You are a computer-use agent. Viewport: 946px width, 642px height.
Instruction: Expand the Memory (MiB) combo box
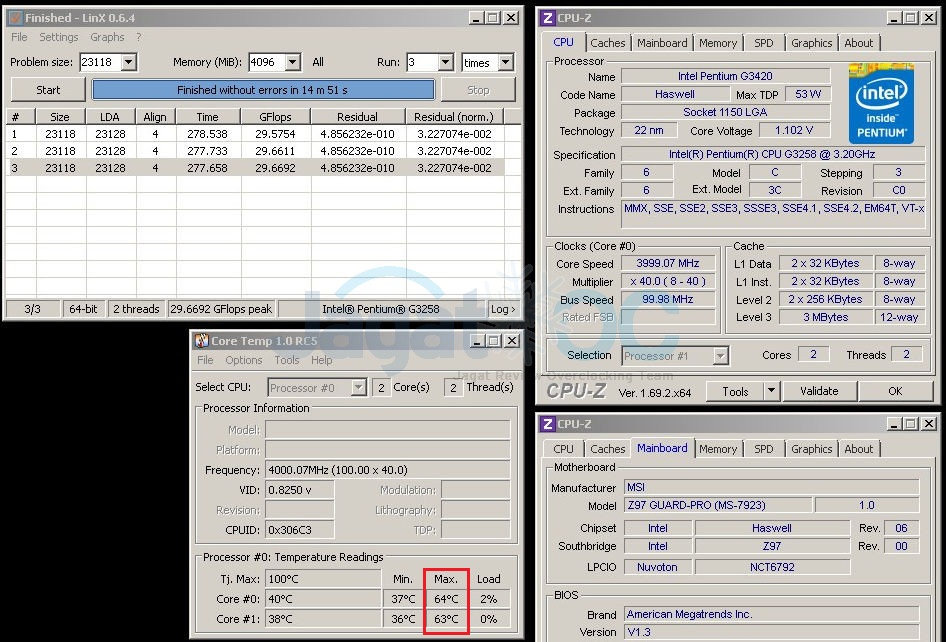(292, 63)
